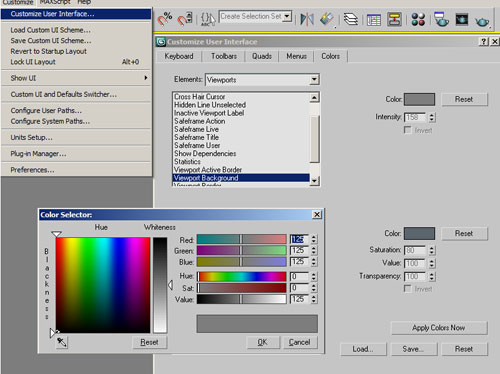The width and height of the screenshot is (500, 374).
Task: Adjust the Value spinner in Color Selector
Action: tap(314, 299)
